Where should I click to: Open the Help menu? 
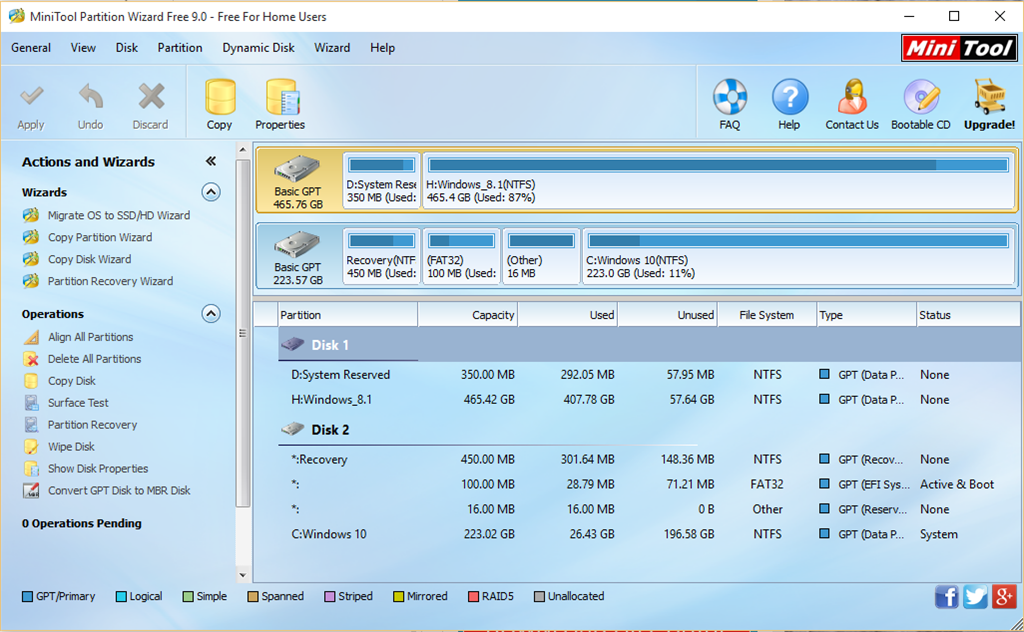(x=382, y=48)
